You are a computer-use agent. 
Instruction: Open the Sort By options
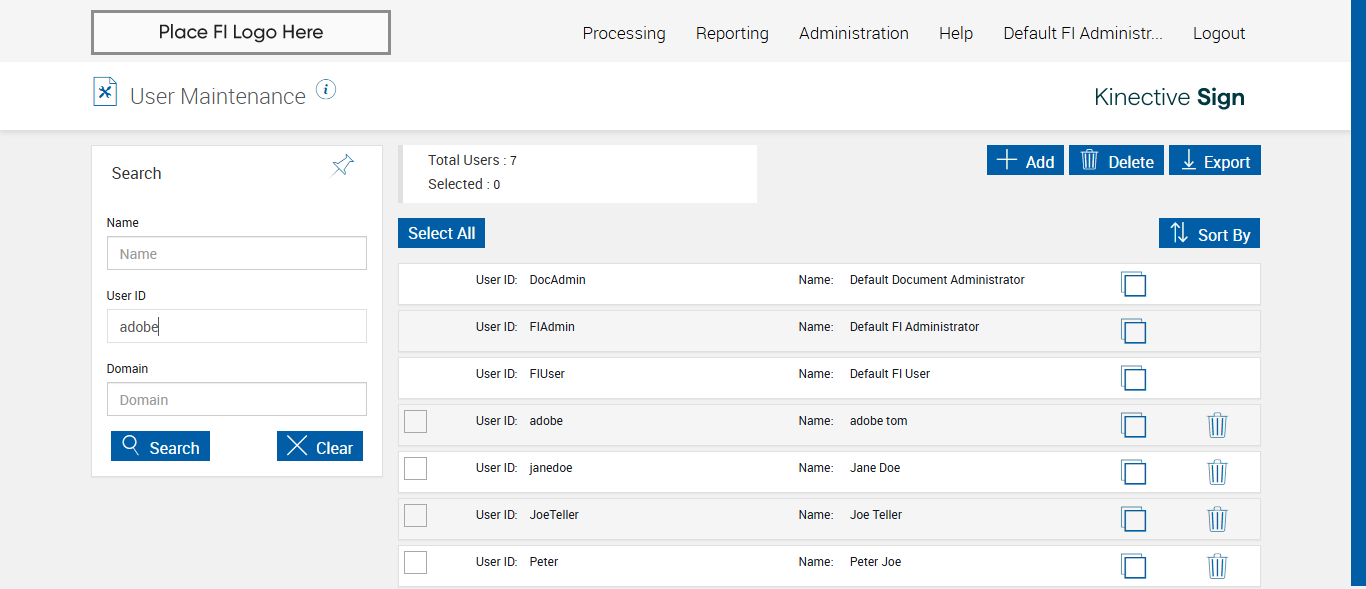[1209, 234]
